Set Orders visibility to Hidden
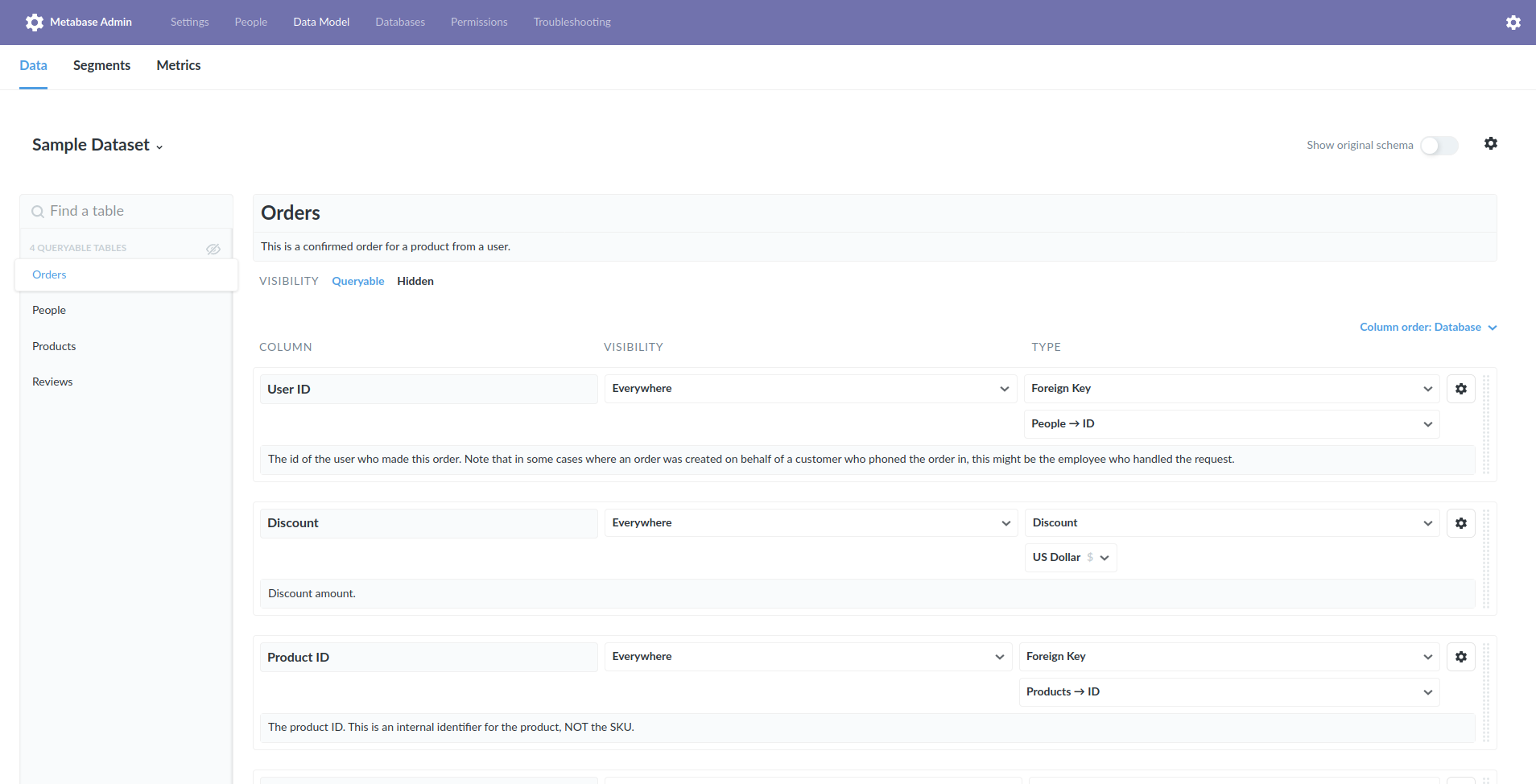The image size is (1536, 784). tap(415, 281)
